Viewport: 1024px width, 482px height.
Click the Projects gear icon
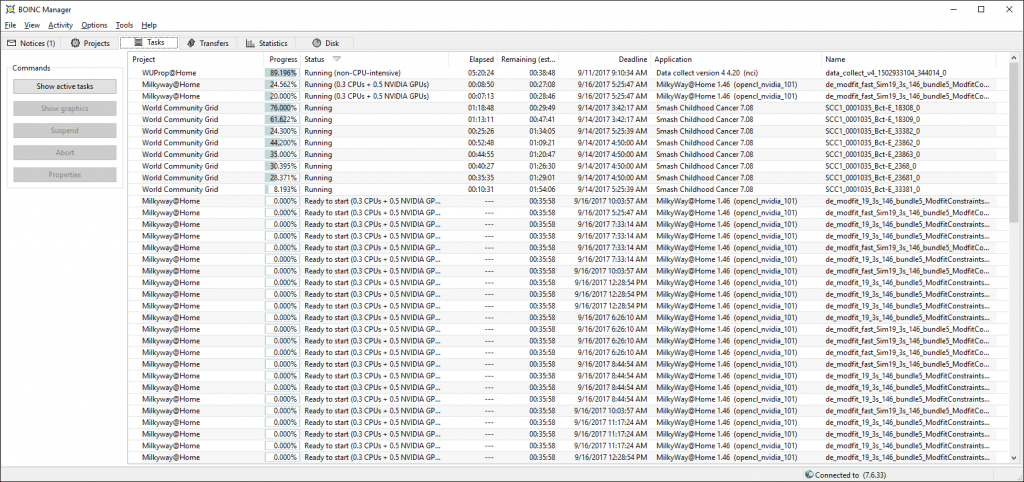(75, 43)
